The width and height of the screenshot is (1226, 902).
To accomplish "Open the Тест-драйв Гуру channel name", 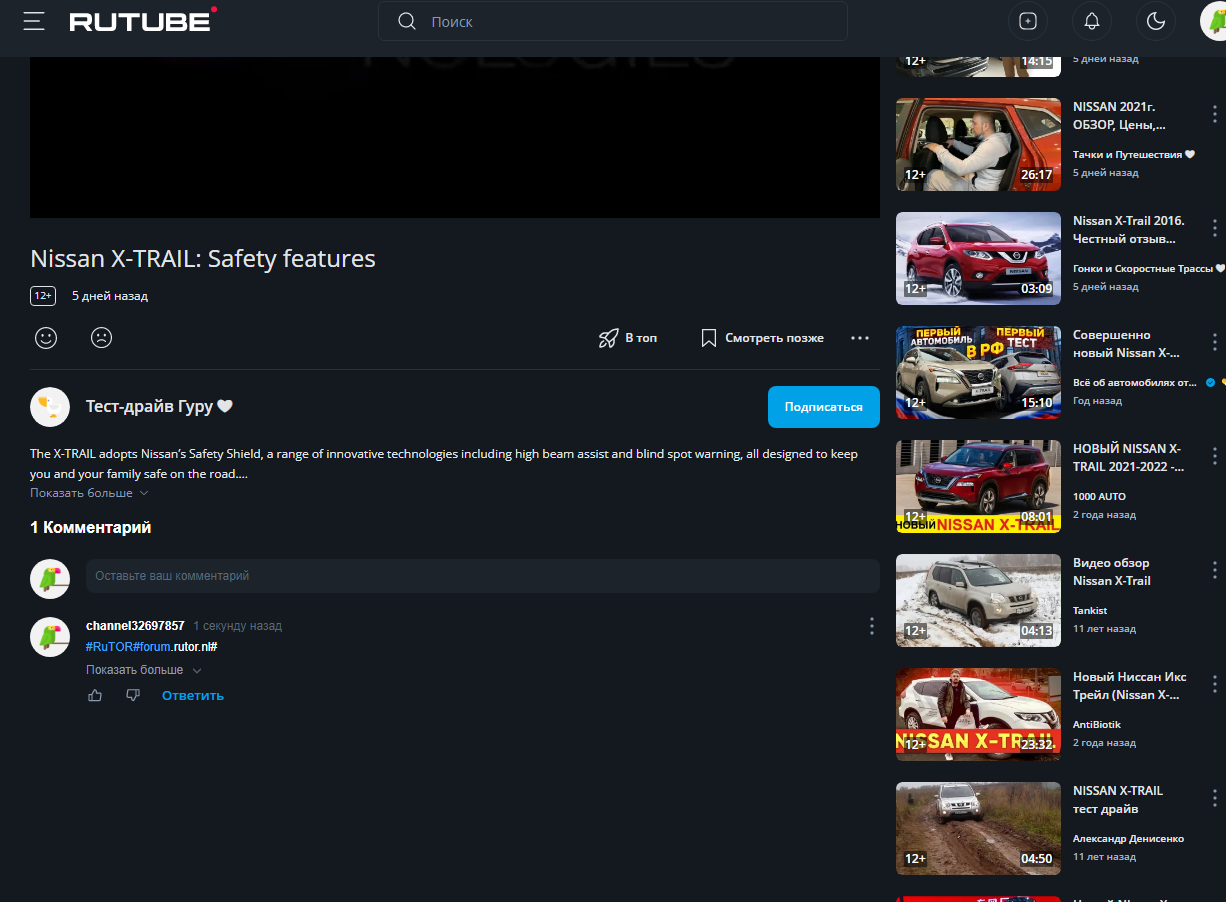I will [159, 406].
